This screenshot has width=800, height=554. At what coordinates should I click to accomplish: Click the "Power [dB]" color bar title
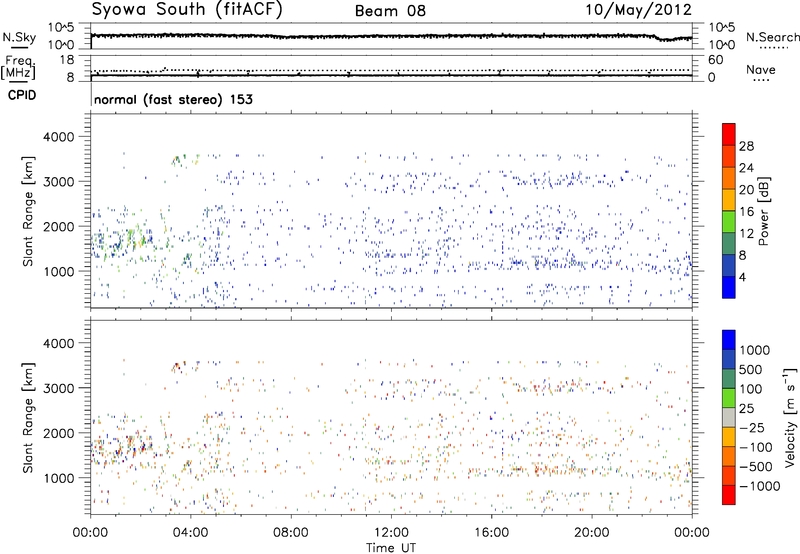point(764,211)
